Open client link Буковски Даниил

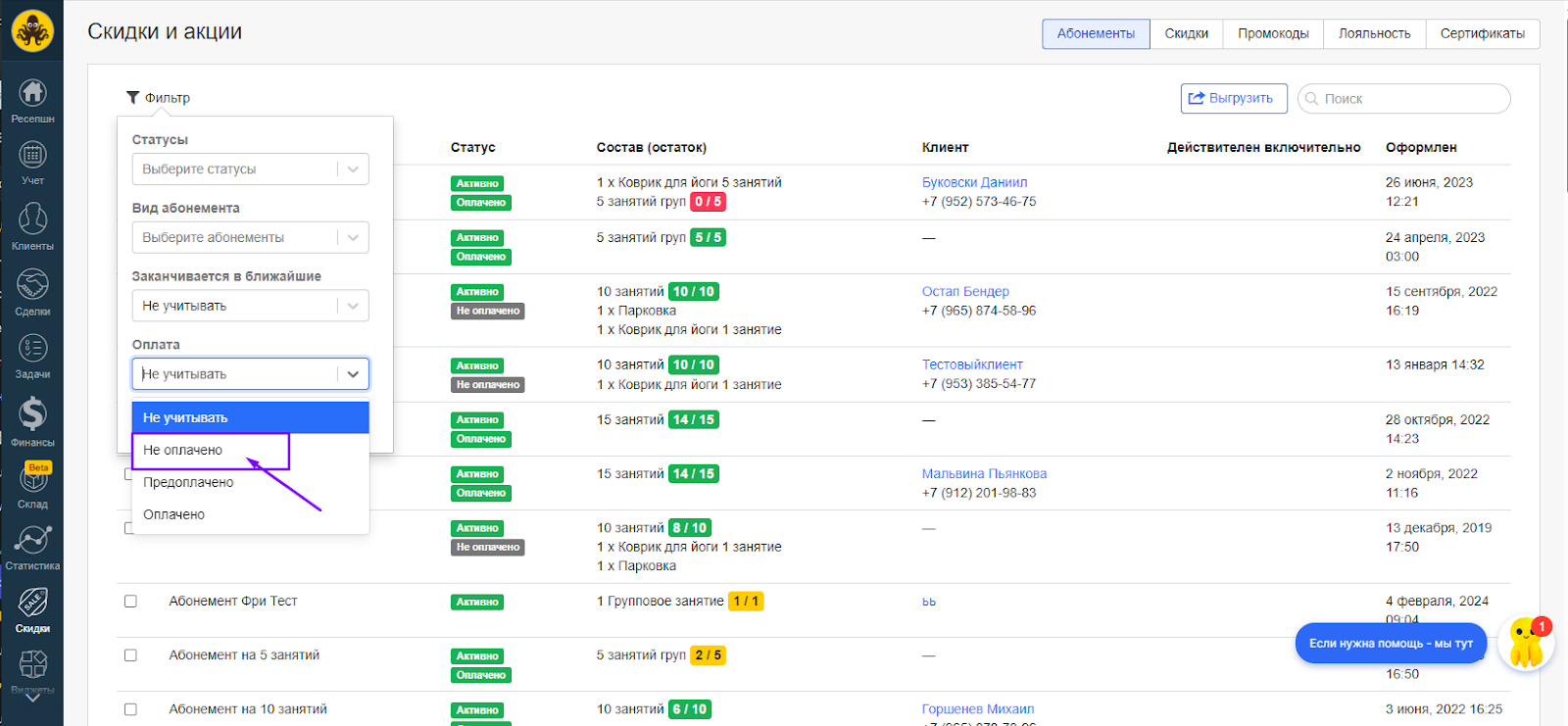pyautogui.click(x=974, y=182)
